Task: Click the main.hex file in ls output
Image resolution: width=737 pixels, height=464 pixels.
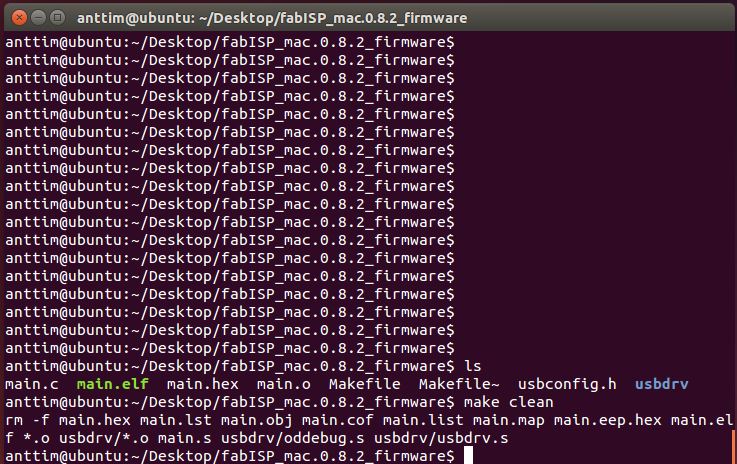Action: (x=203, y=384)
